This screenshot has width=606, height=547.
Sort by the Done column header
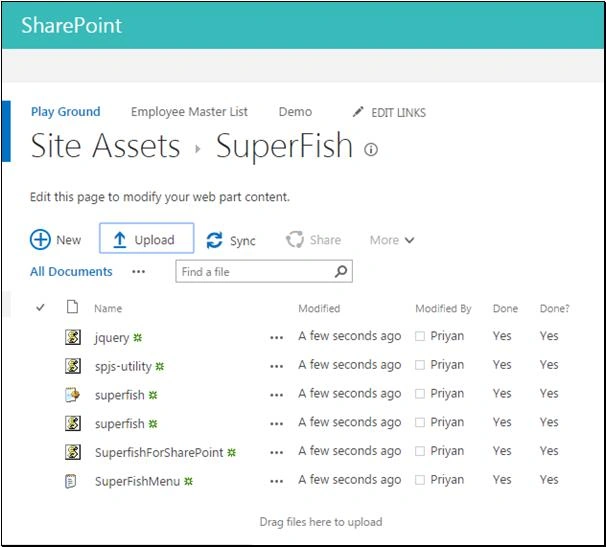point(505,308)
